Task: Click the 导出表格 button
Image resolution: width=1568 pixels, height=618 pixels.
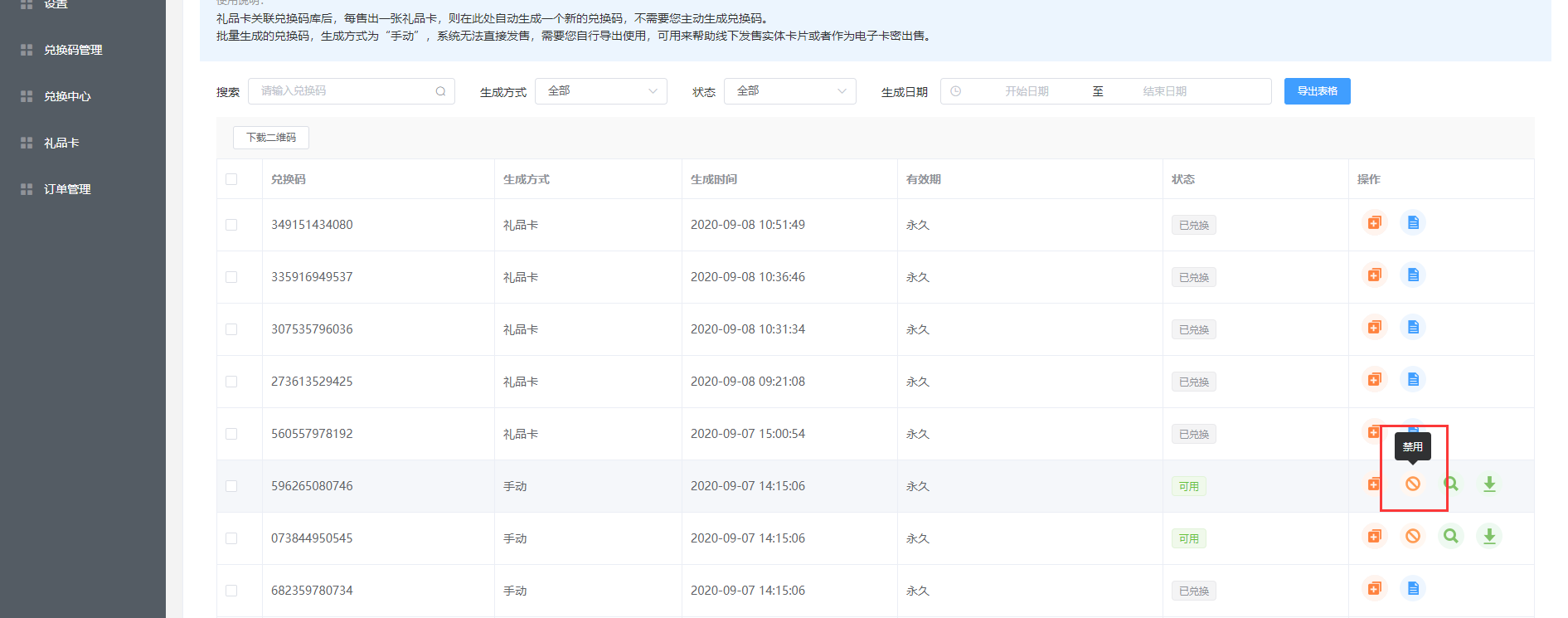Action: pyautogui.click(x=1317, y=91)
